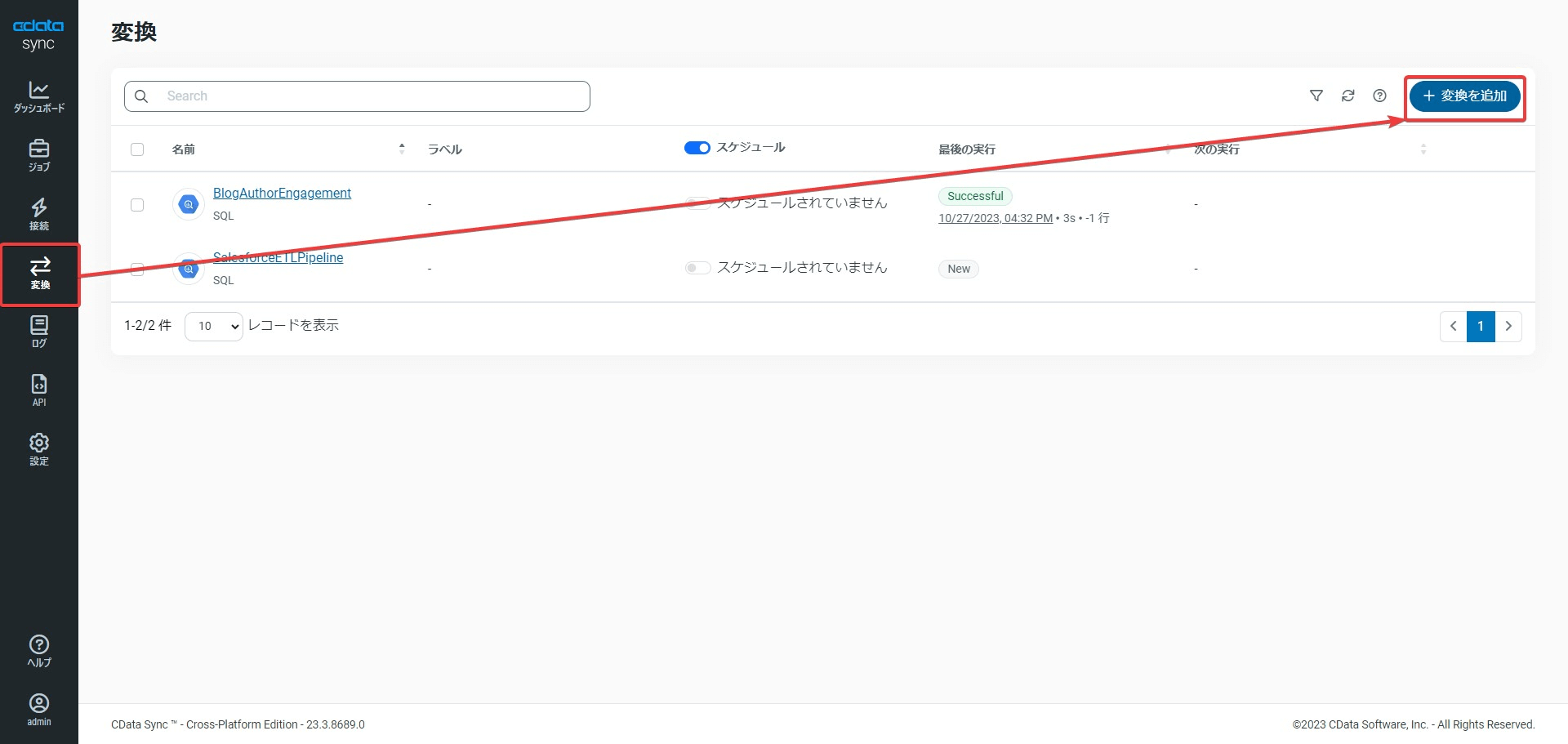Open 設定 settings in sidebar
The height and width of the screenshot is (744, 1568).
point(38,449)
